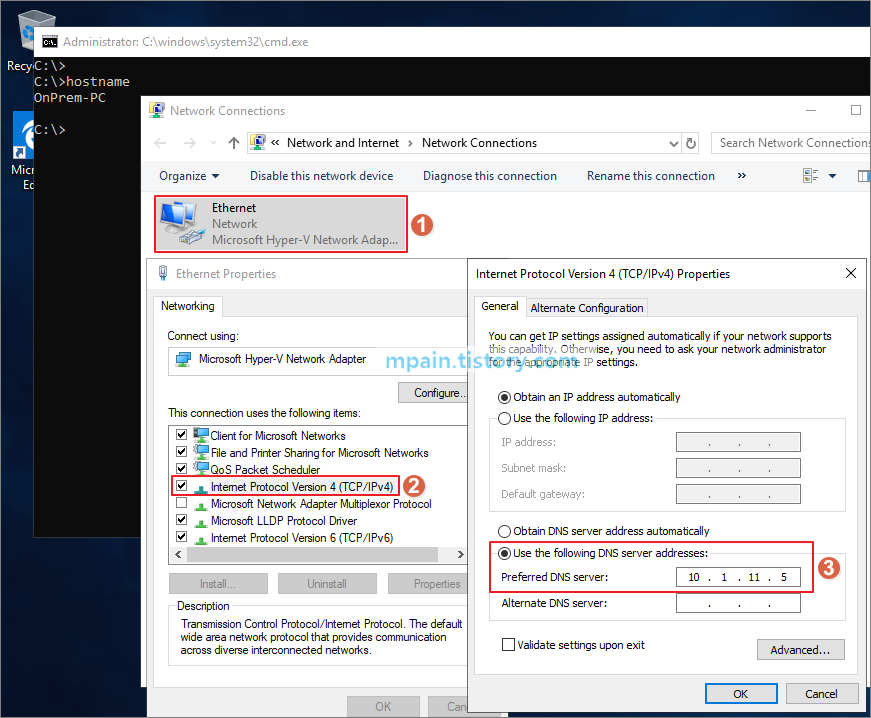The width and height of the screenshot is (871, 718).
Task: Click the address bar control panel icon
Action: [257, 143]
